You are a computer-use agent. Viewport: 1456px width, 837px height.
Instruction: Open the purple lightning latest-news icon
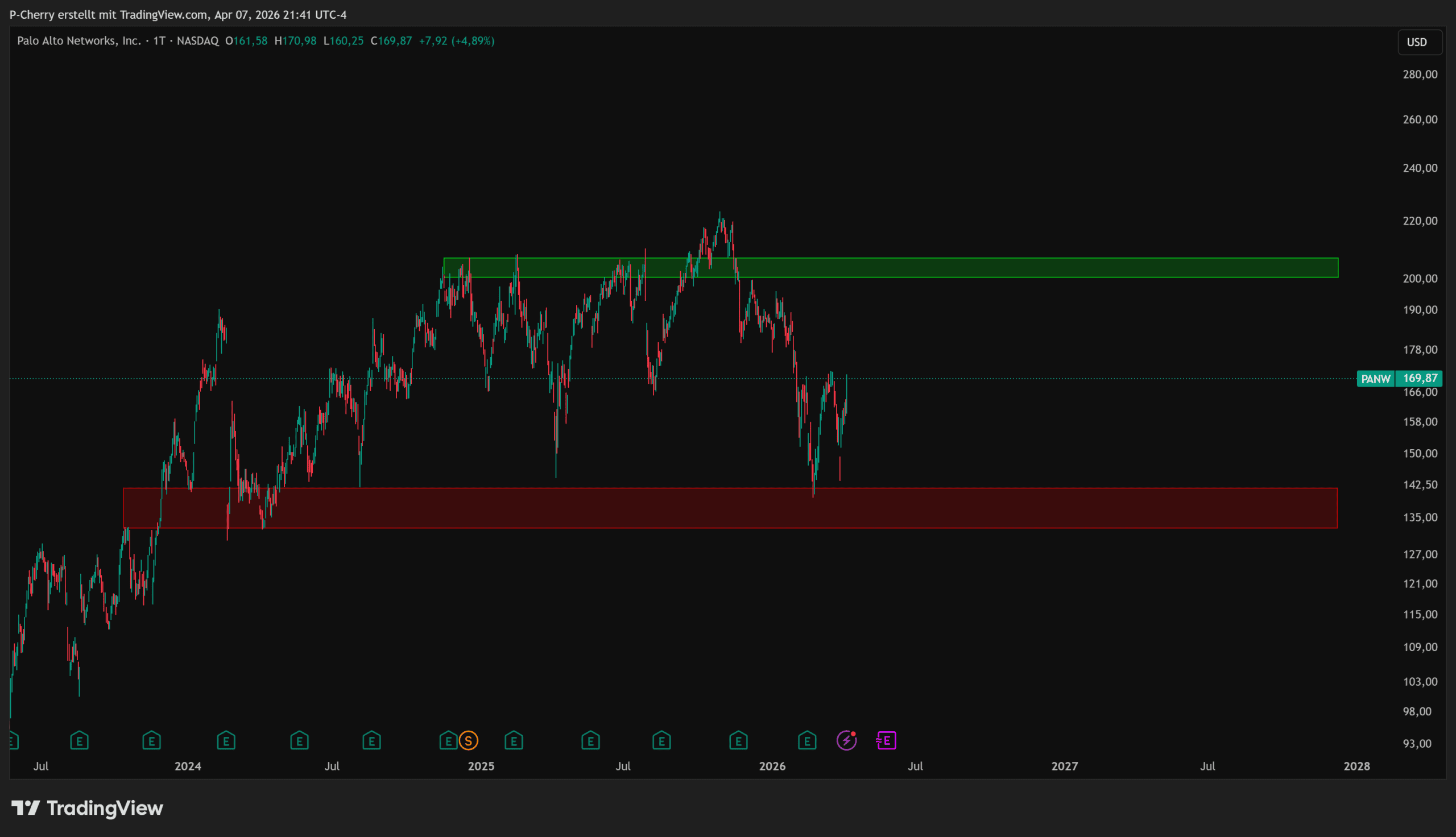(846, 740)
